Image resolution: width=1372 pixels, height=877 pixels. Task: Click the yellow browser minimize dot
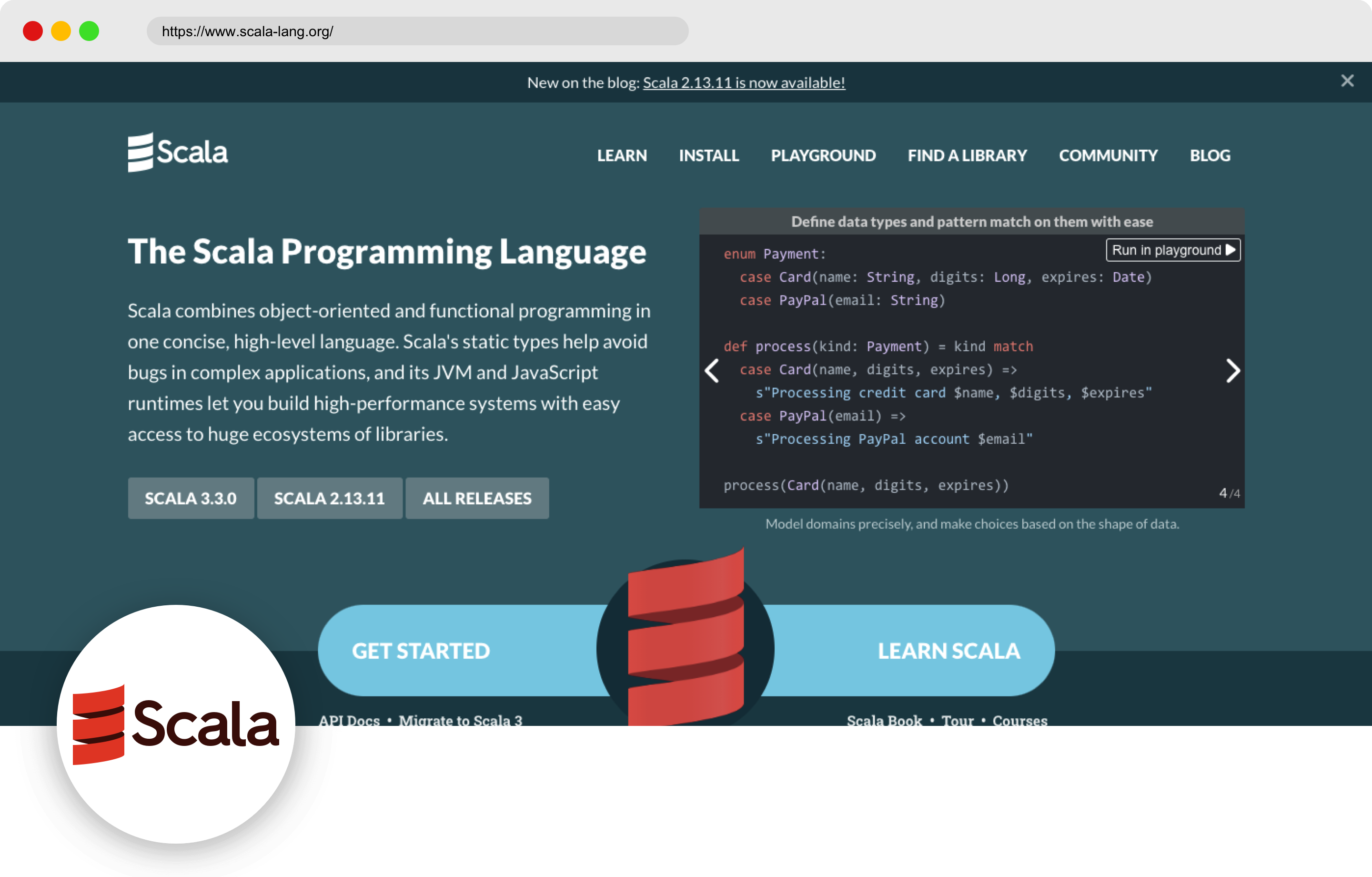(61, 31)
